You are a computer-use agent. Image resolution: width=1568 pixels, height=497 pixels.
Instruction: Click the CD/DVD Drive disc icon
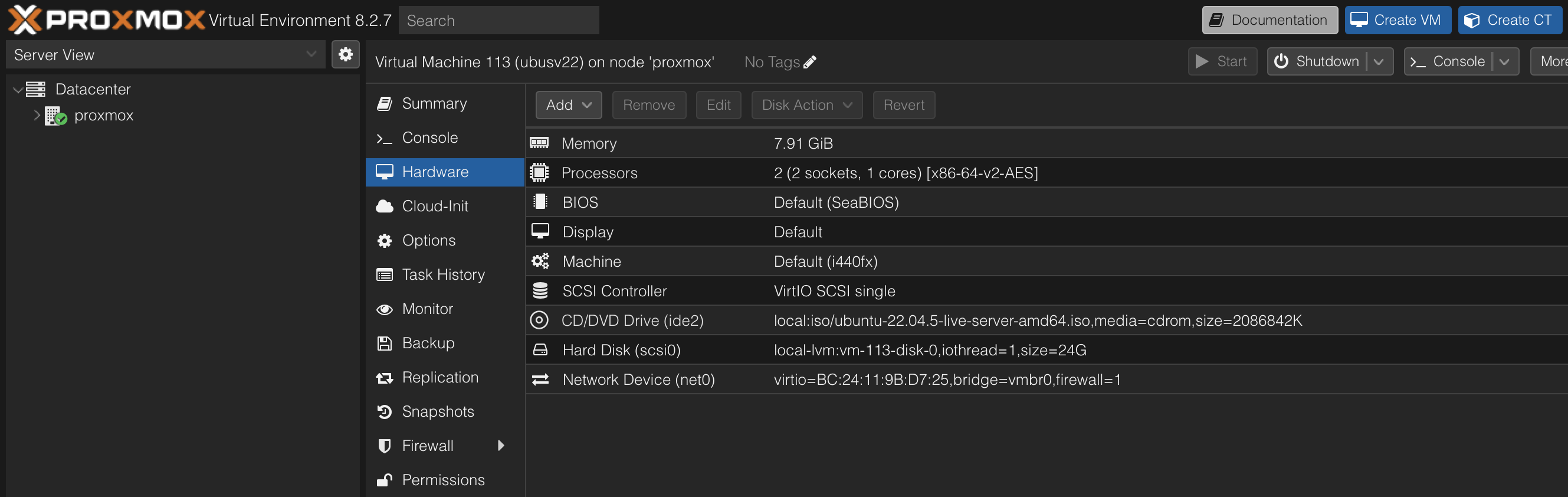tap(539, 321)
